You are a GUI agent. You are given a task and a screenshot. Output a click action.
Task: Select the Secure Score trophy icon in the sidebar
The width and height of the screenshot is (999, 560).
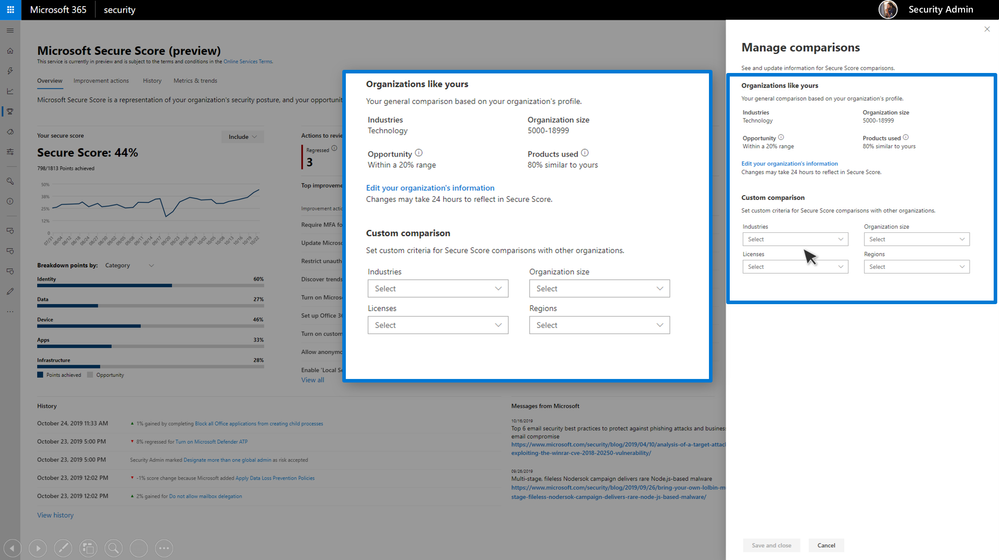coord(10,111)
